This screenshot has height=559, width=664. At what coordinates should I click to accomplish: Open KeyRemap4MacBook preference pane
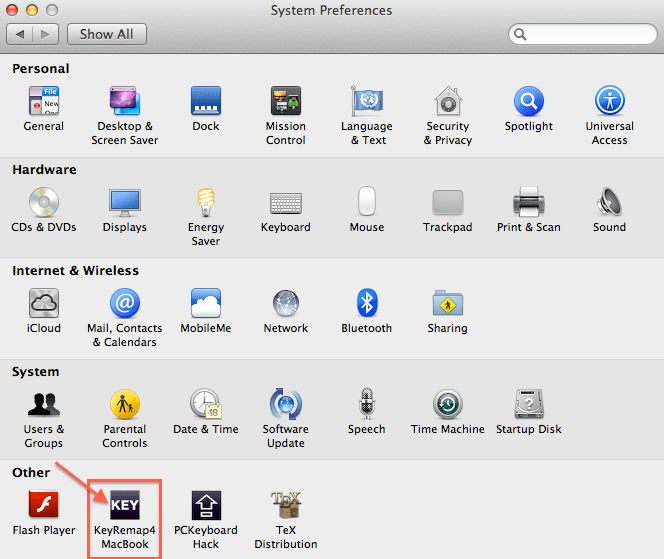click(124, 505)
